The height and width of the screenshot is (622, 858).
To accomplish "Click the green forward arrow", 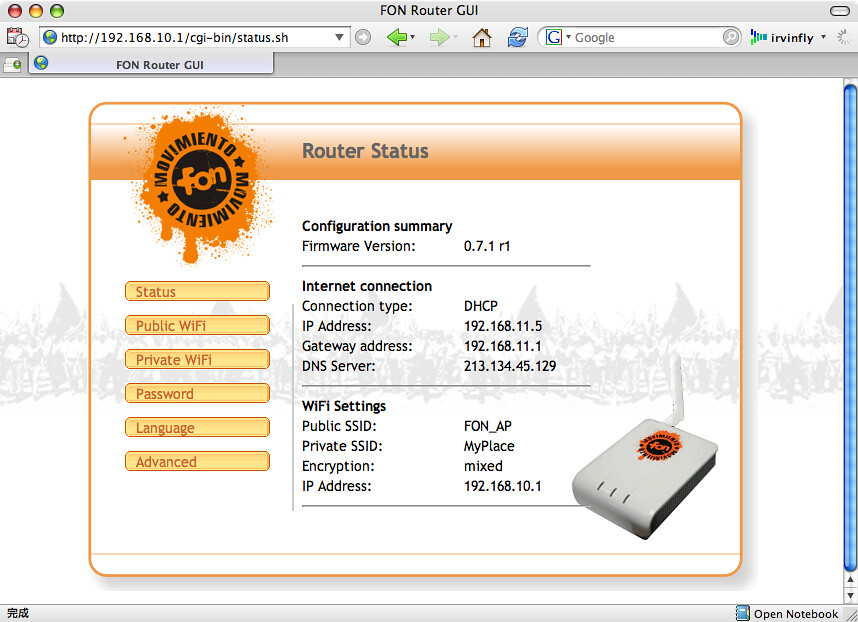I will 439,38.
